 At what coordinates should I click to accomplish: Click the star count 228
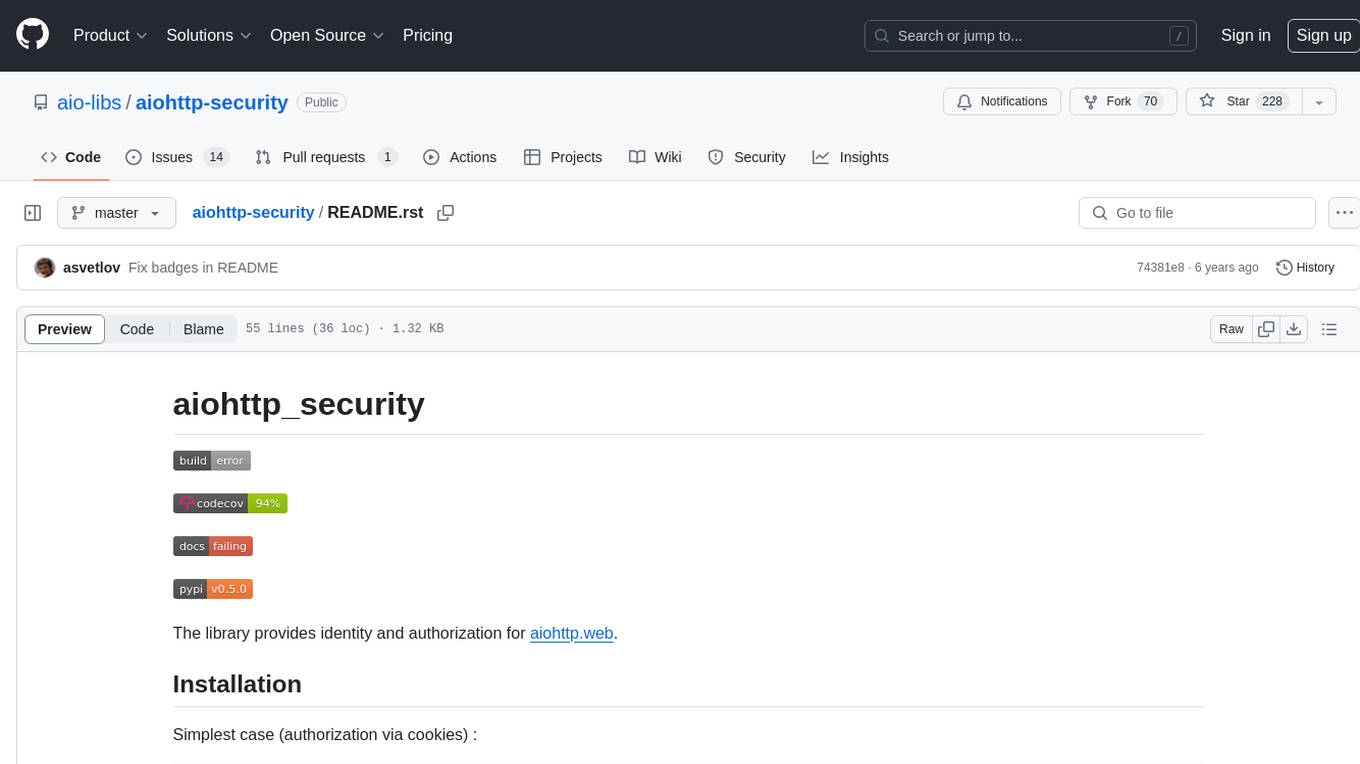(1272, 102)
